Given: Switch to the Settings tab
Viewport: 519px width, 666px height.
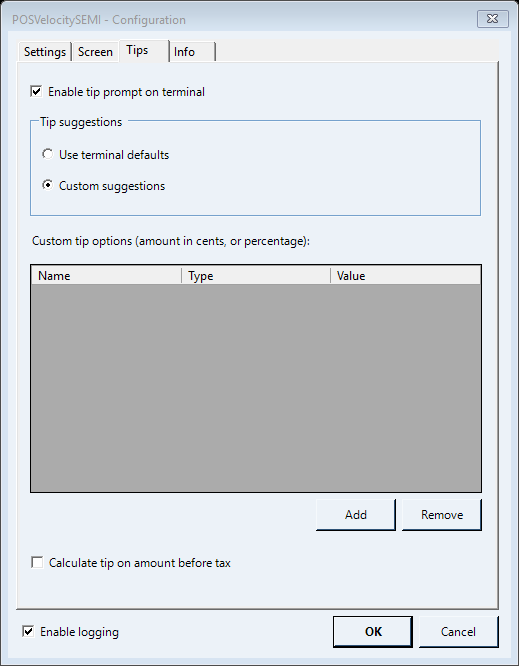Looking at the screenshot, I should pyautogui.click(x=45, y=52).
